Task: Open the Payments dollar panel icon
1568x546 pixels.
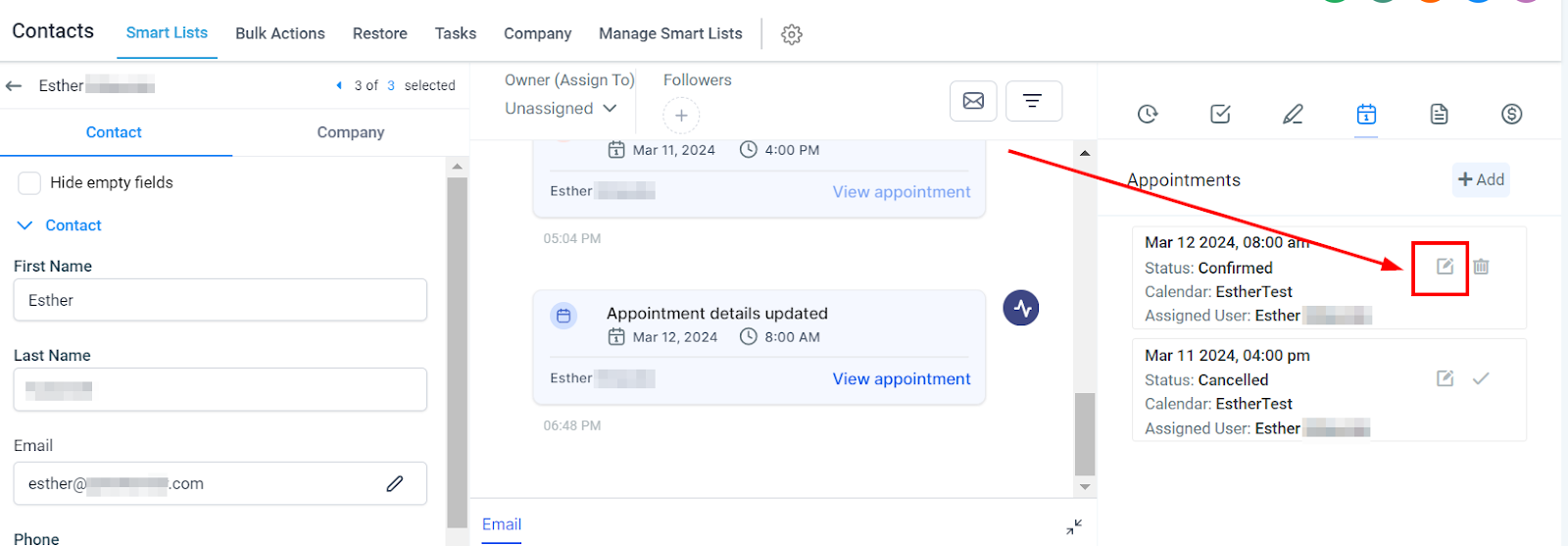Action: 1512,115
